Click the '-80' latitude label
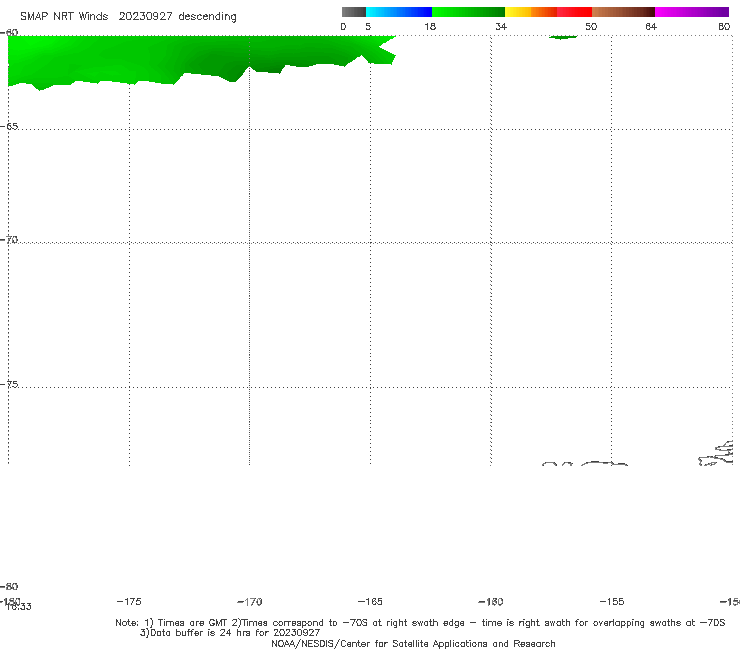This screenshot has width=740, height=650. (x=9, y=587)
